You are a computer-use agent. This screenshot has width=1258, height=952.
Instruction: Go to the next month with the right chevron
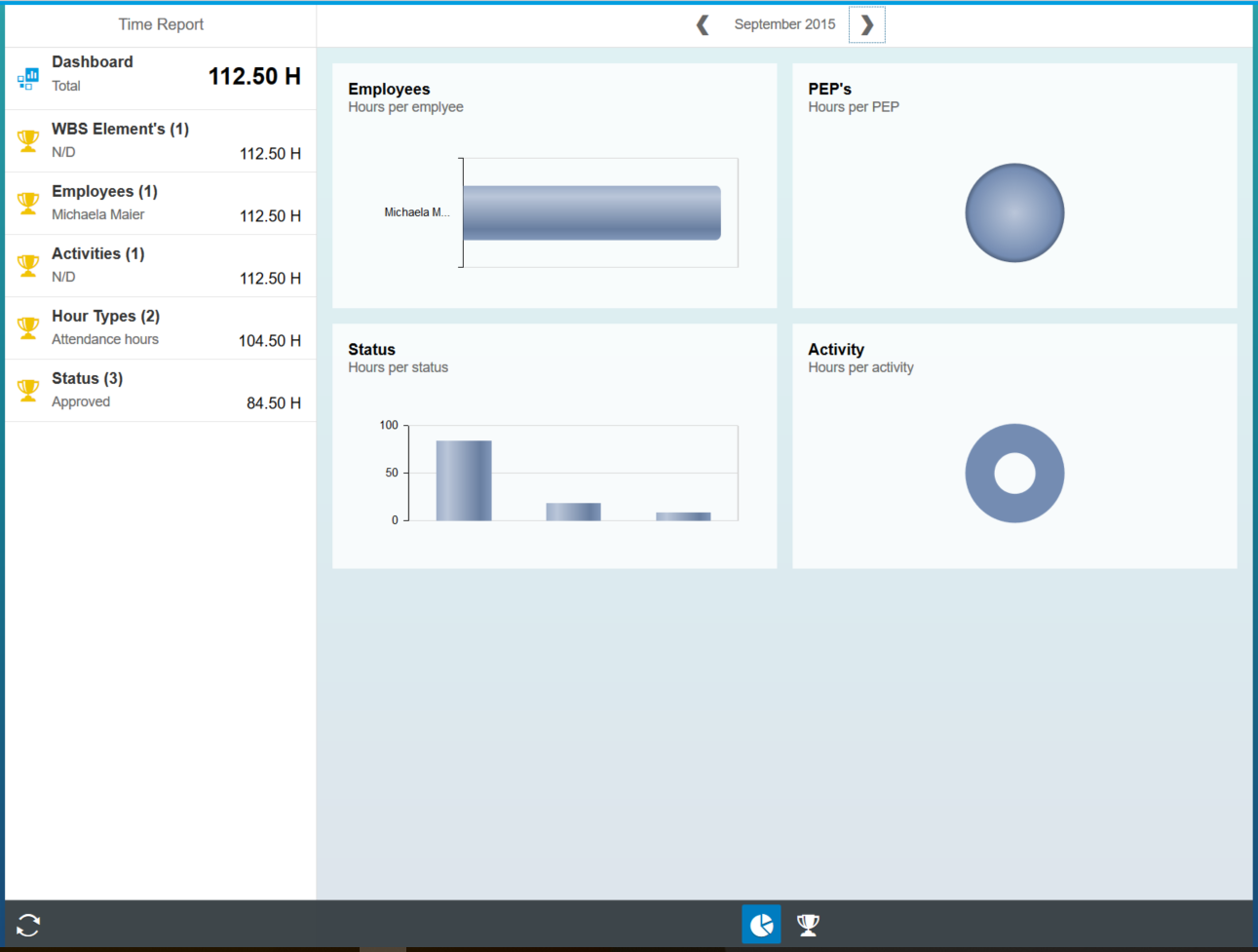point(865,24)
